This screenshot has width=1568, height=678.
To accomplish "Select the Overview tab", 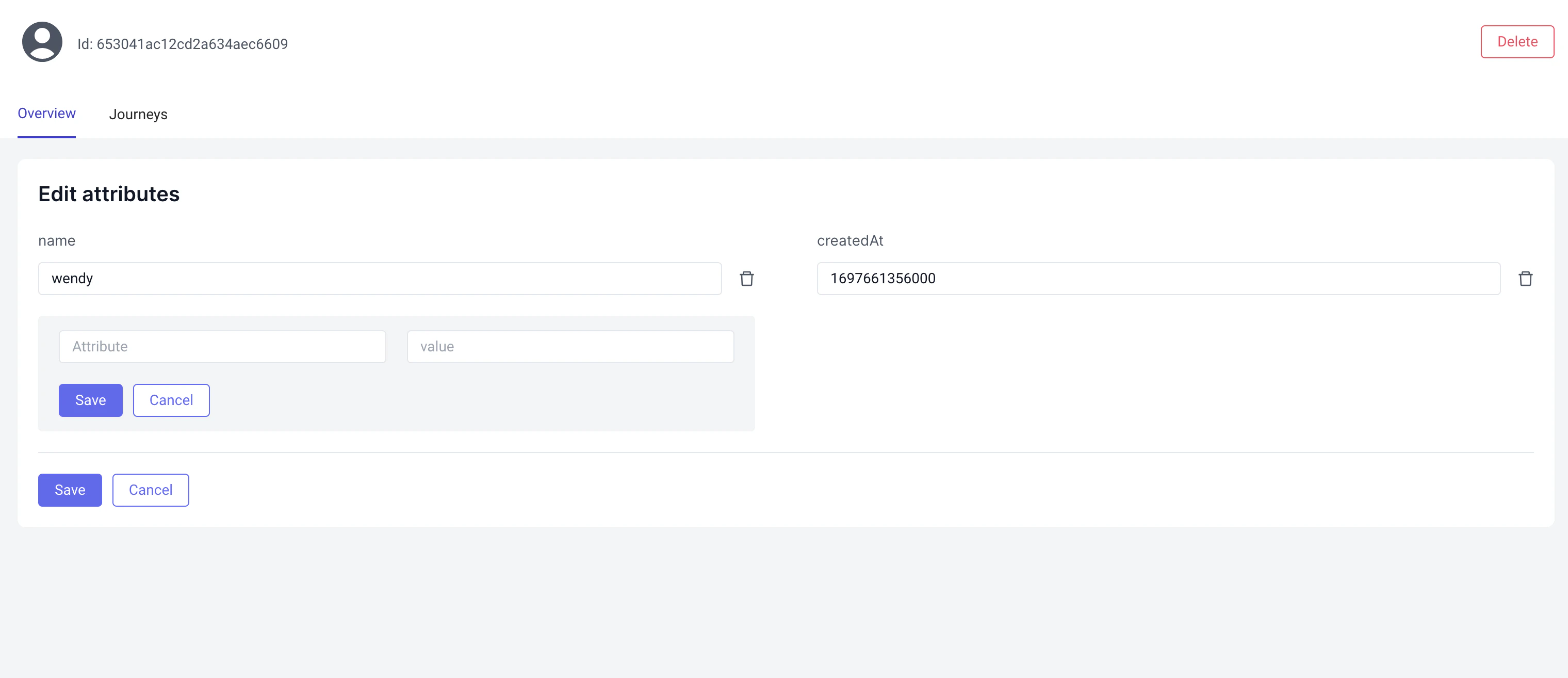I will pos(46,114).
